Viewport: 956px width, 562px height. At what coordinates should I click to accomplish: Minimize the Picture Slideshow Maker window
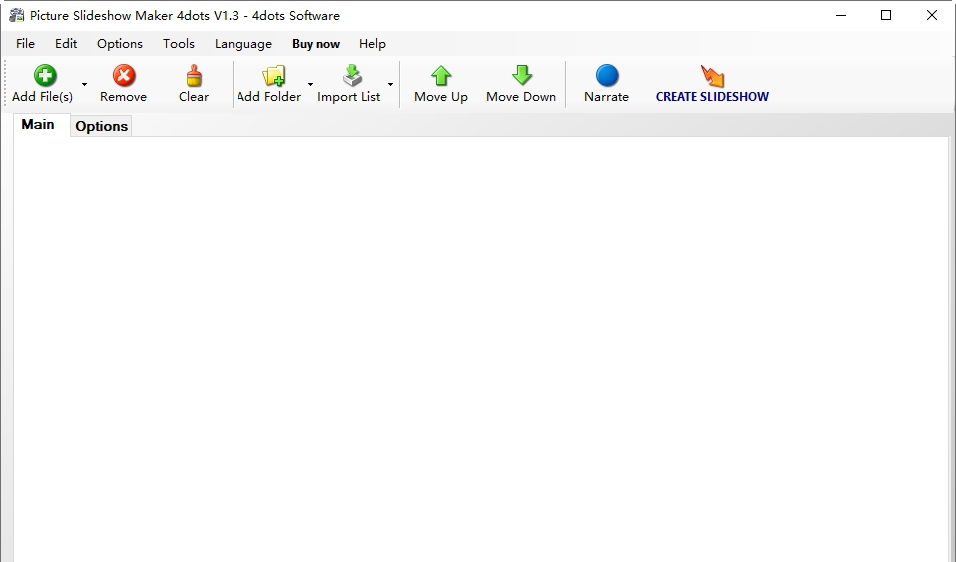click(841, 15)
